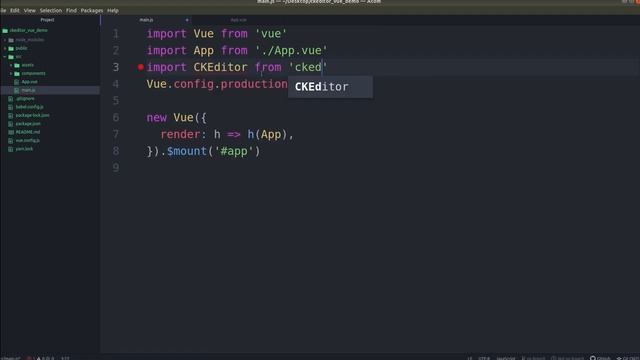
Task: Click the '#app' string on line 8
Action: click(x=234, y=151)
